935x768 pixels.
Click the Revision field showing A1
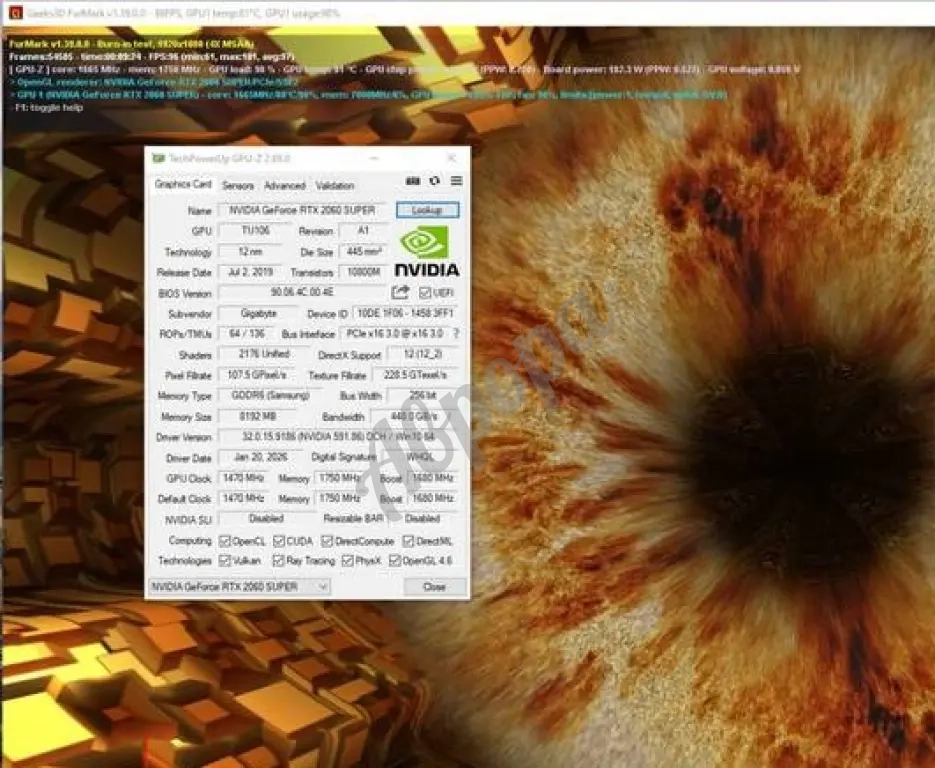[x=363, y=231]
